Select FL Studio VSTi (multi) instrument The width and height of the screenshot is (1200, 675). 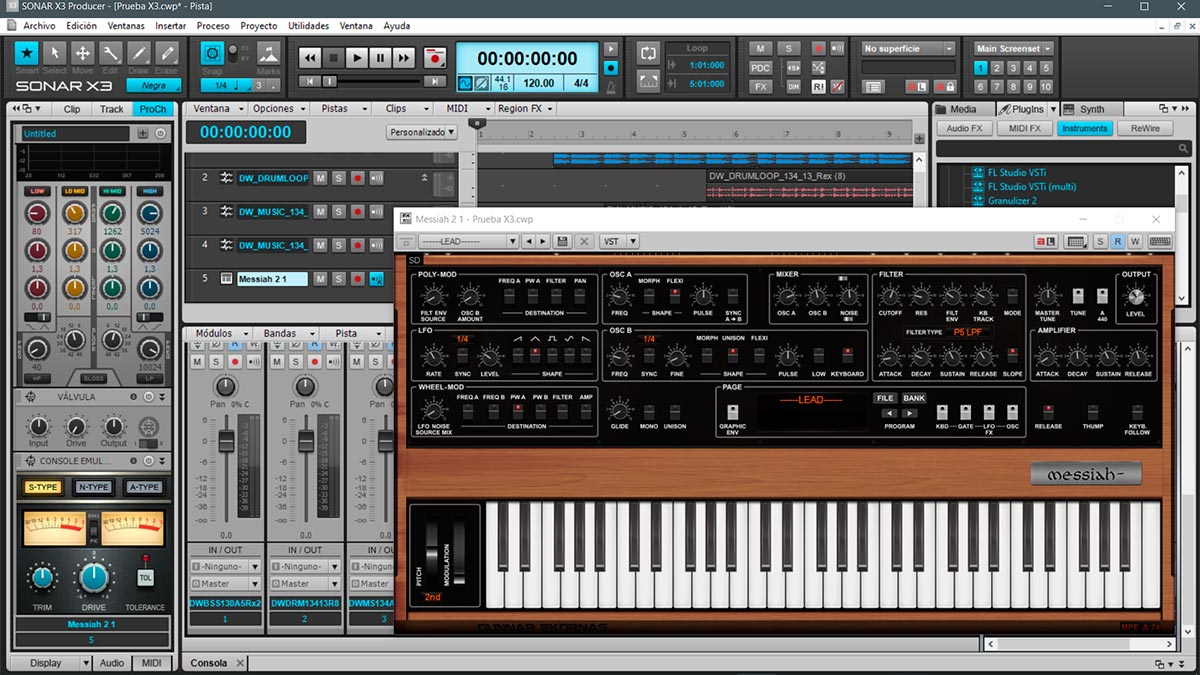point(1032,187)
